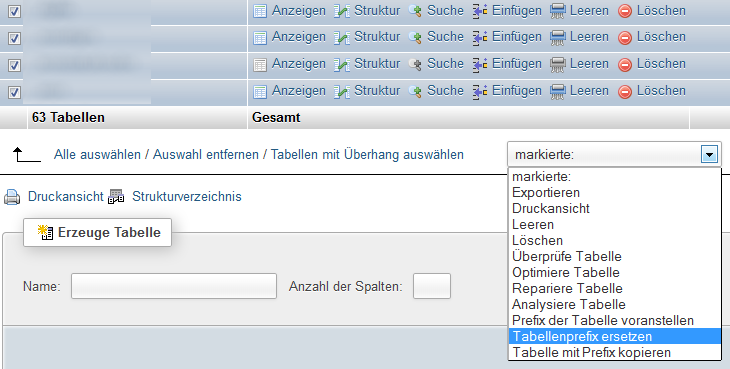
Task: Click Anzeigen icon in the first table row
Action: [260, 11]
